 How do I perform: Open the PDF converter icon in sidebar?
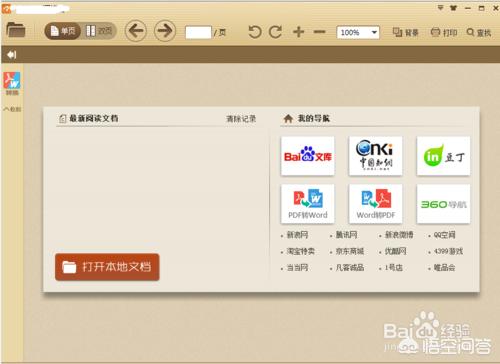12,83
